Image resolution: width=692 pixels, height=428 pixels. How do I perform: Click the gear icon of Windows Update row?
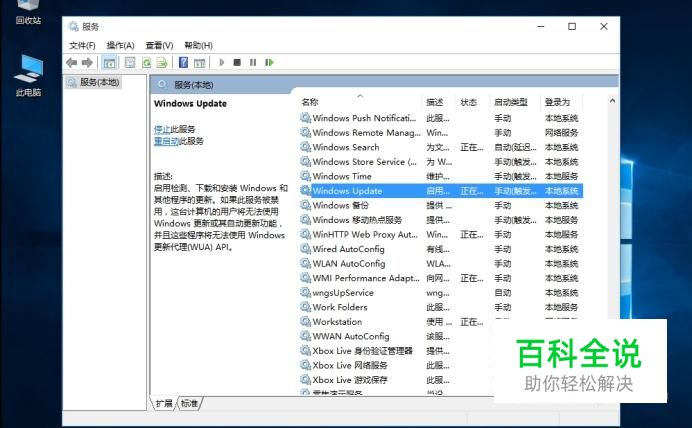[x=305, y=191]
